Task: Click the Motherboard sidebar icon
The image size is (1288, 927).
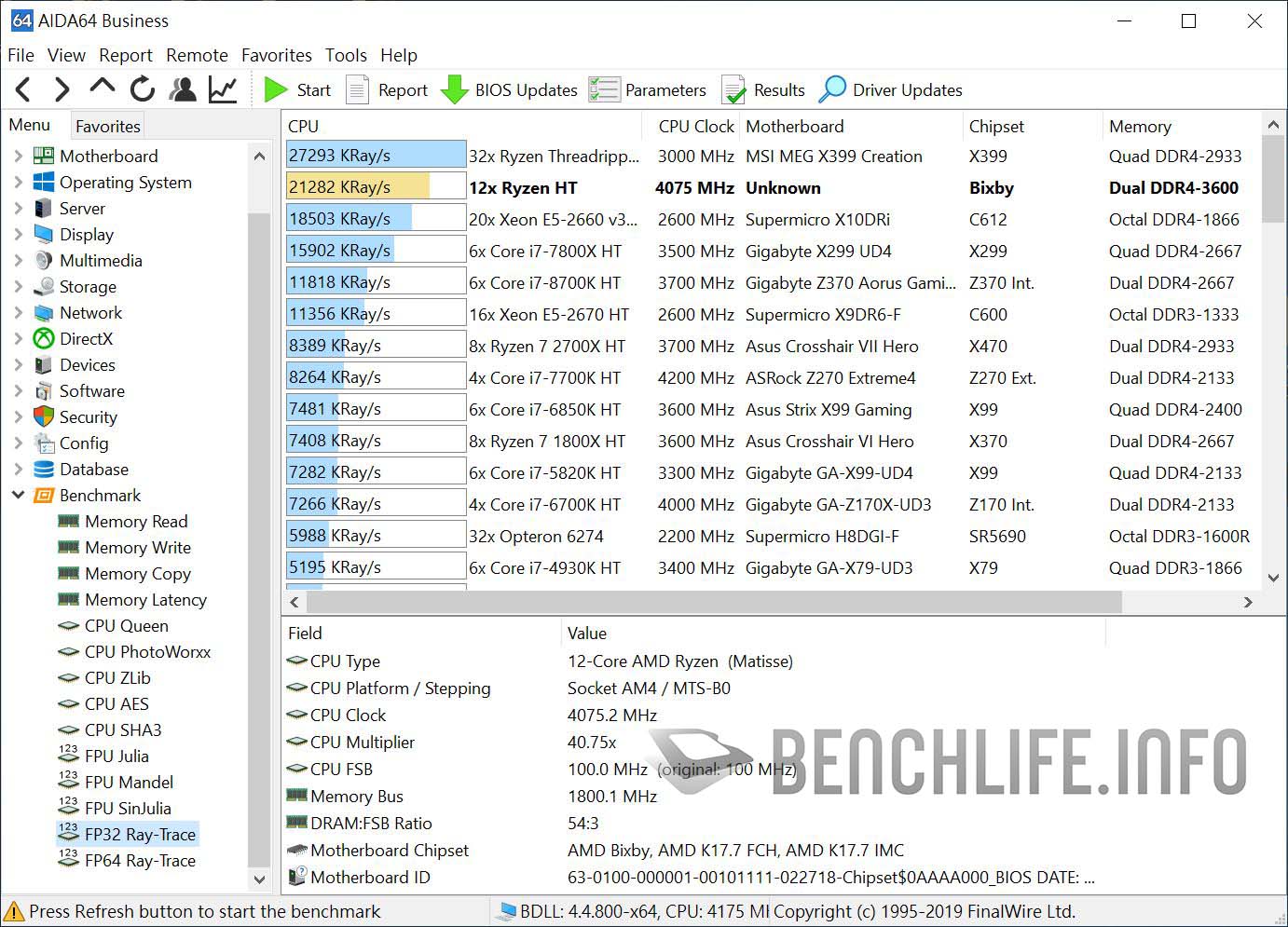Action: point(42,156)
